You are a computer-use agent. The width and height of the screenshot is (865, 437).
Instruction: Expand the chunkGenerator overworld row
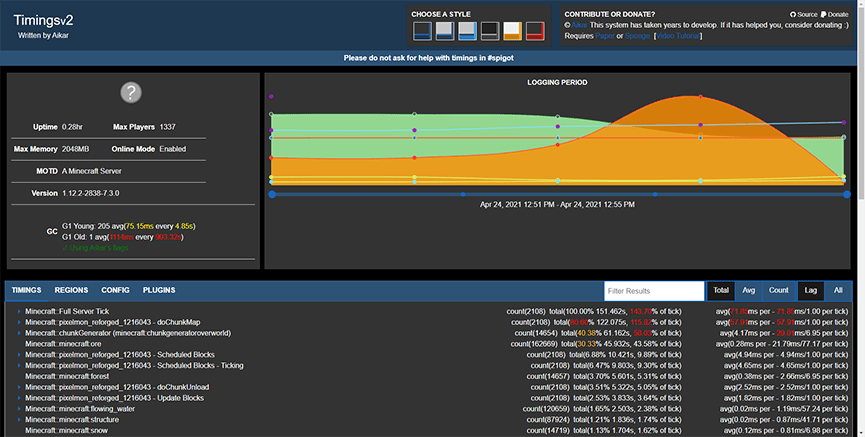pyautogui.click(x=19, y=333)
